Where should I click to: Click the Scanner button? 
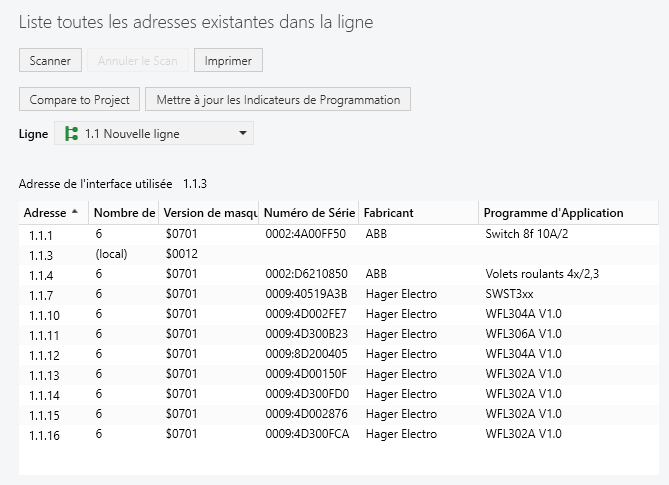pyautogui.click(x=50, y=60)
